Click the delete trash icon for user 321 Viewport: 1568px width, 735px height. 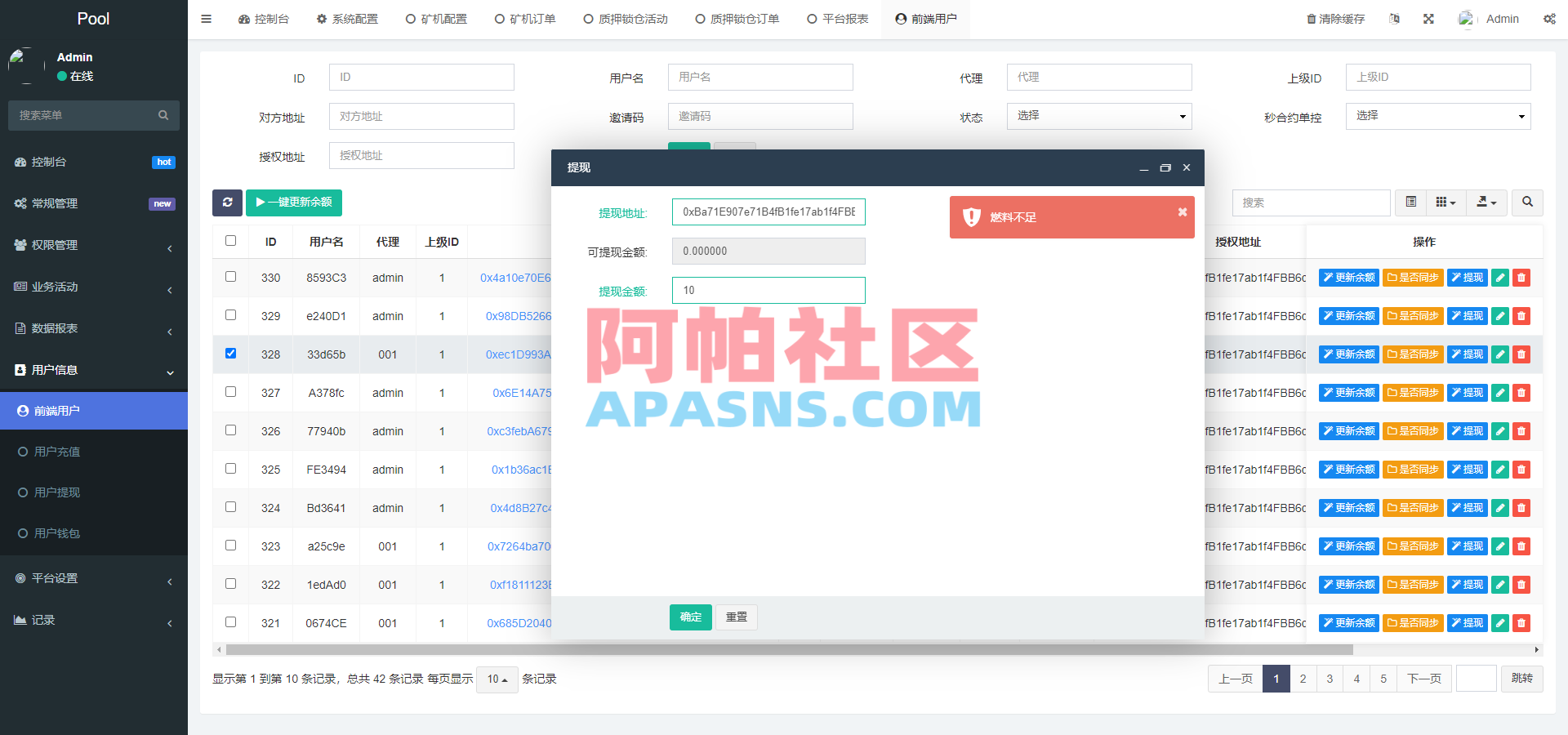point(1521,623)
